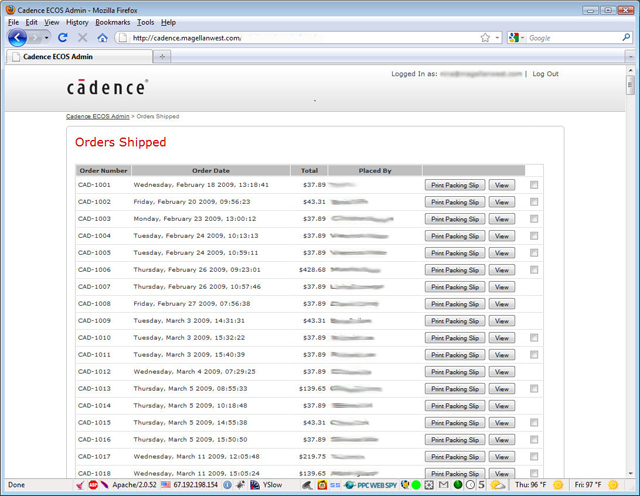The image size is (640, 496).
Task: Open the YSlow speedometer icon
Action: coord(255,485)
